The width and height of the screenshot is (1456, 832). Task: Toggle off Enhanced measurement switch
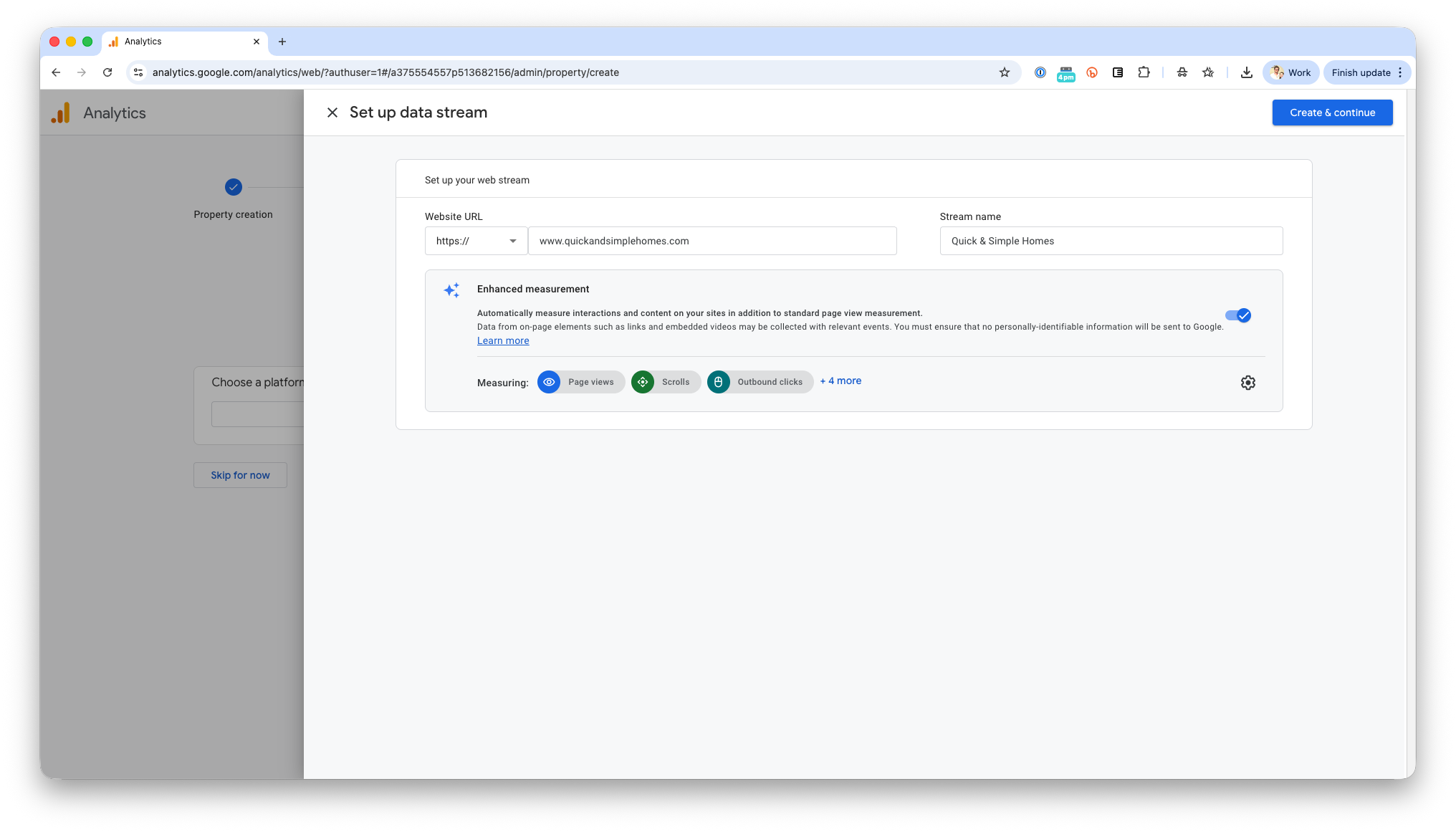(x=1237, y=315)
